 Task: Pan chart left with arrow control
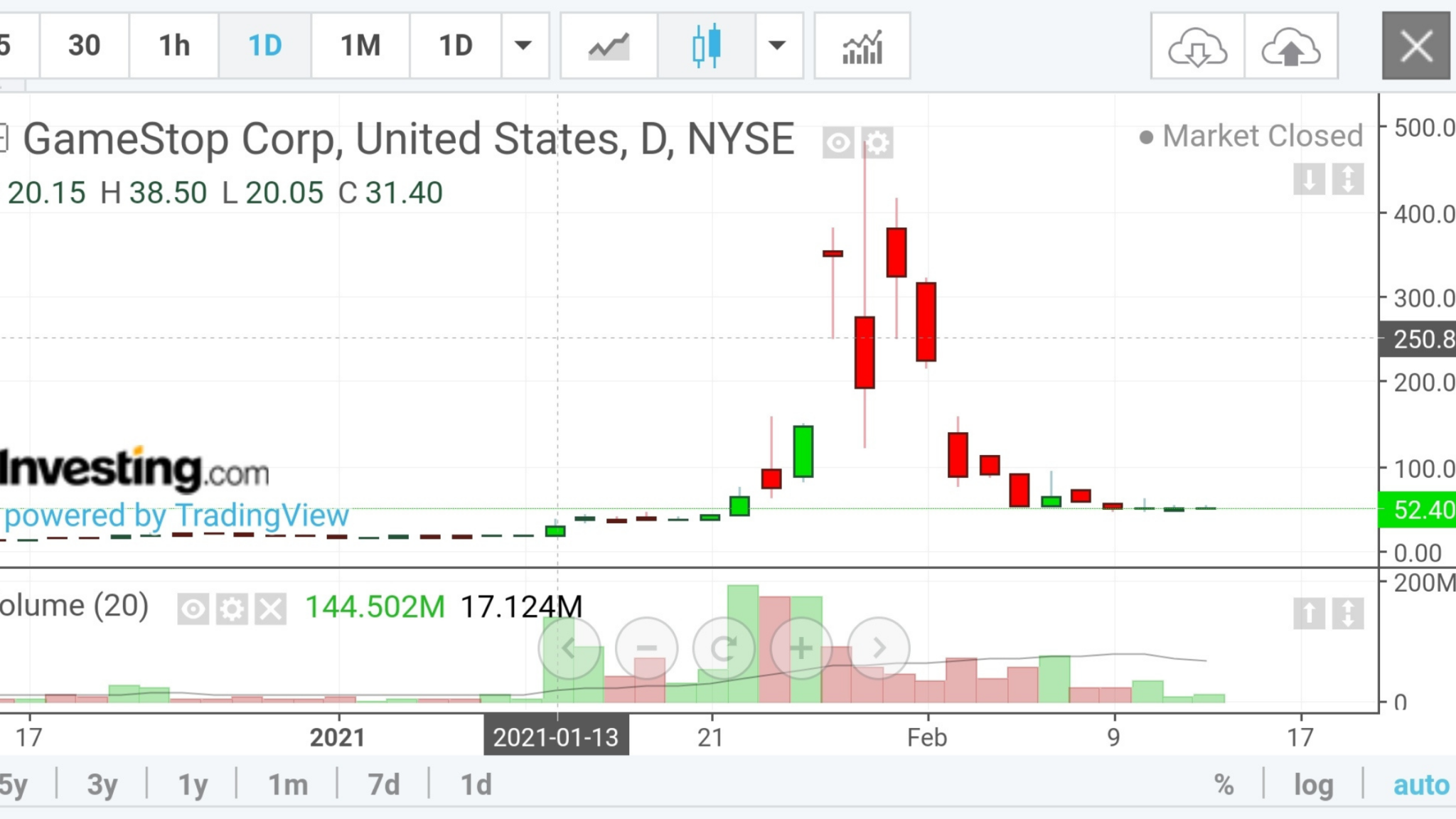[x=569, y=648]
